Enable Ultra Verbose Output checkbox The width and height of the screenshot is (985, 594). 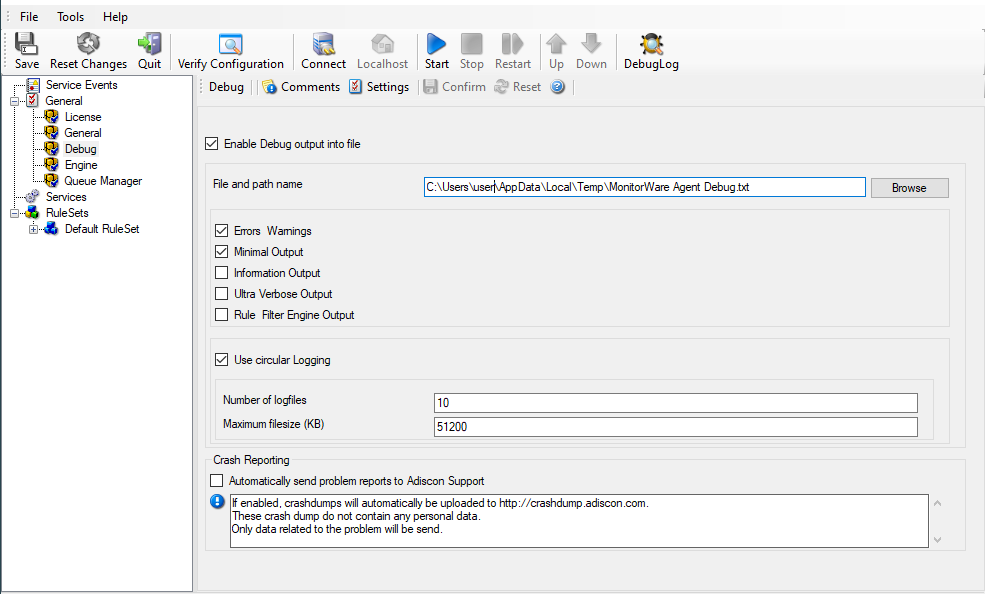tap(222, 294)
